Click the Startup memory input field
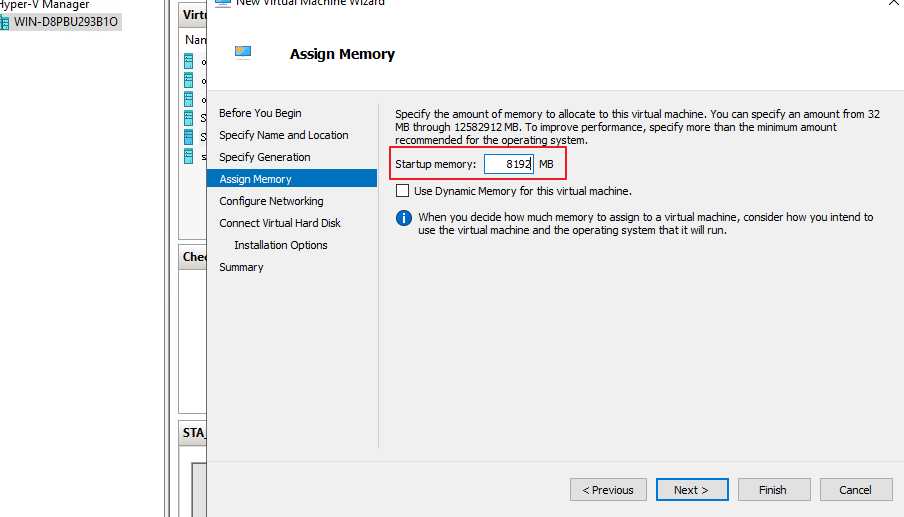 (x=509, y=164)
